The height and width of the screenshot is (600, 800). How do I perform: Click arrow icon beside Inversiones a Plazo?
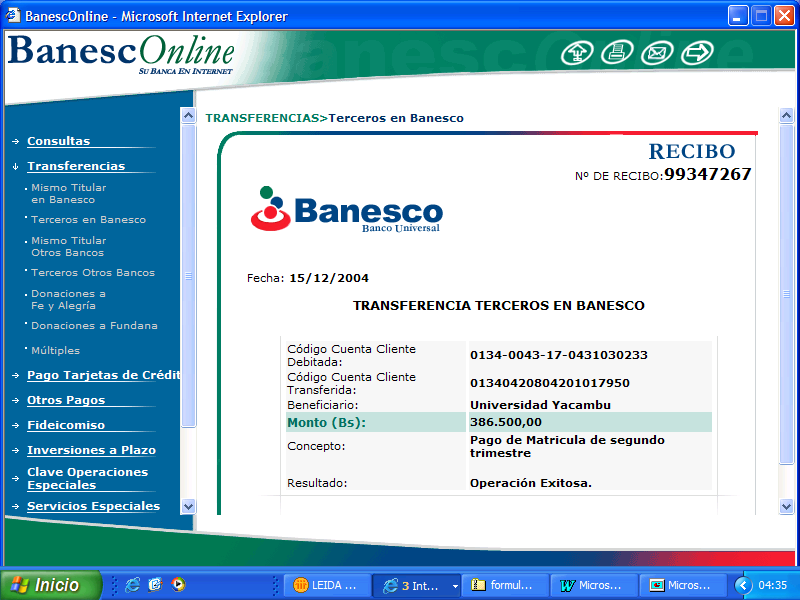[16, 451]
